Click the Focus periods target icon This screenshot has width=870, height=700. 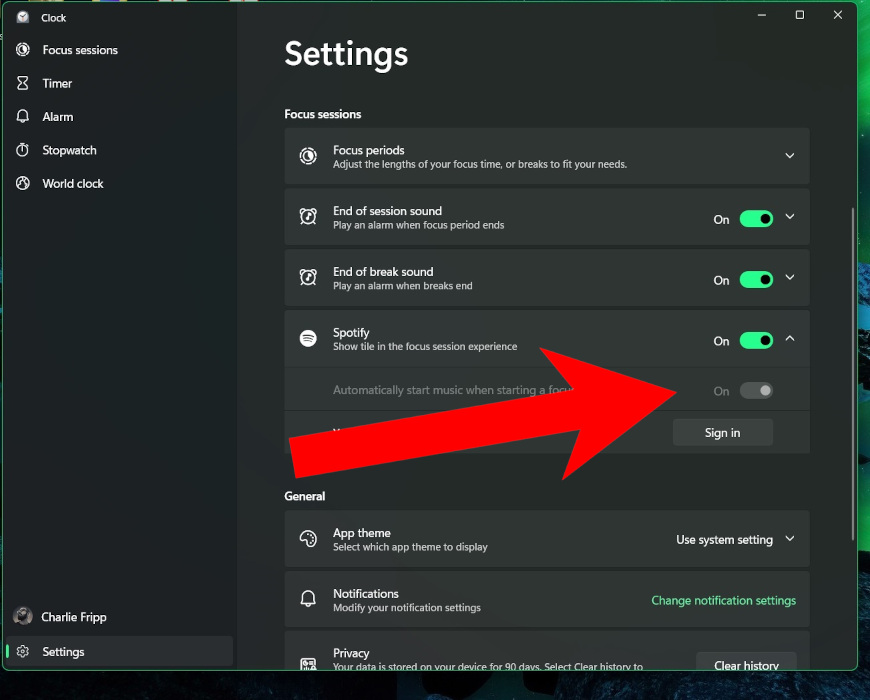tap(308, 156)
